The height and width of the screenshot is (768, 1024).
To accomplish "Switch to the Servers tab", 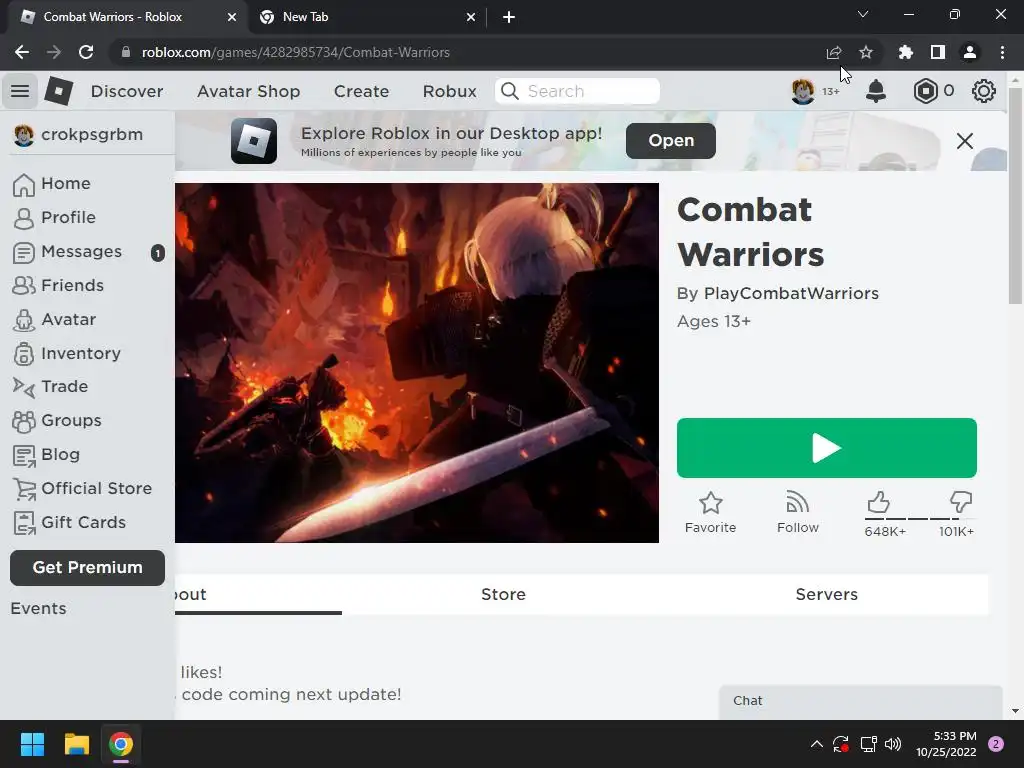I will coord(827,594).
